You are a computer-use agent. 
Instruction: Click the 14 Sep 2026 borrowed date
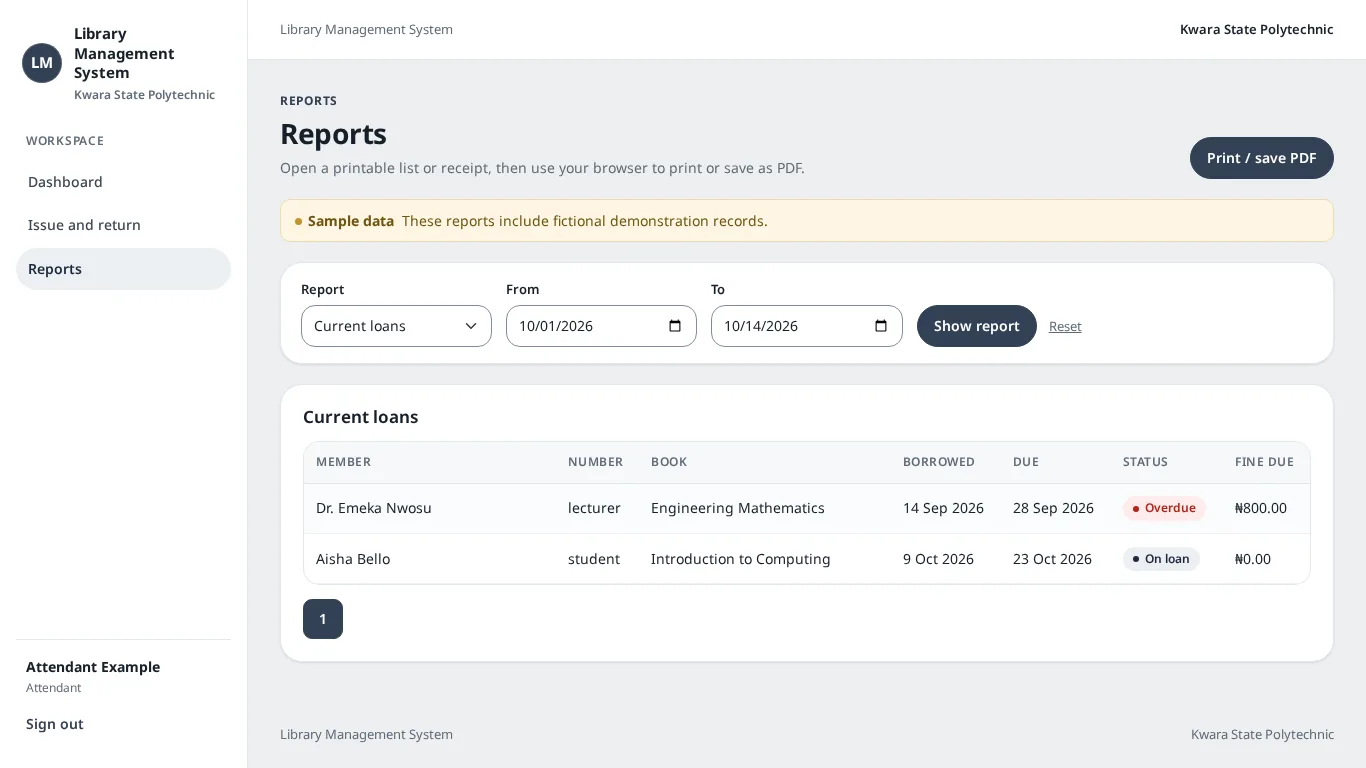tap(943, 508)
